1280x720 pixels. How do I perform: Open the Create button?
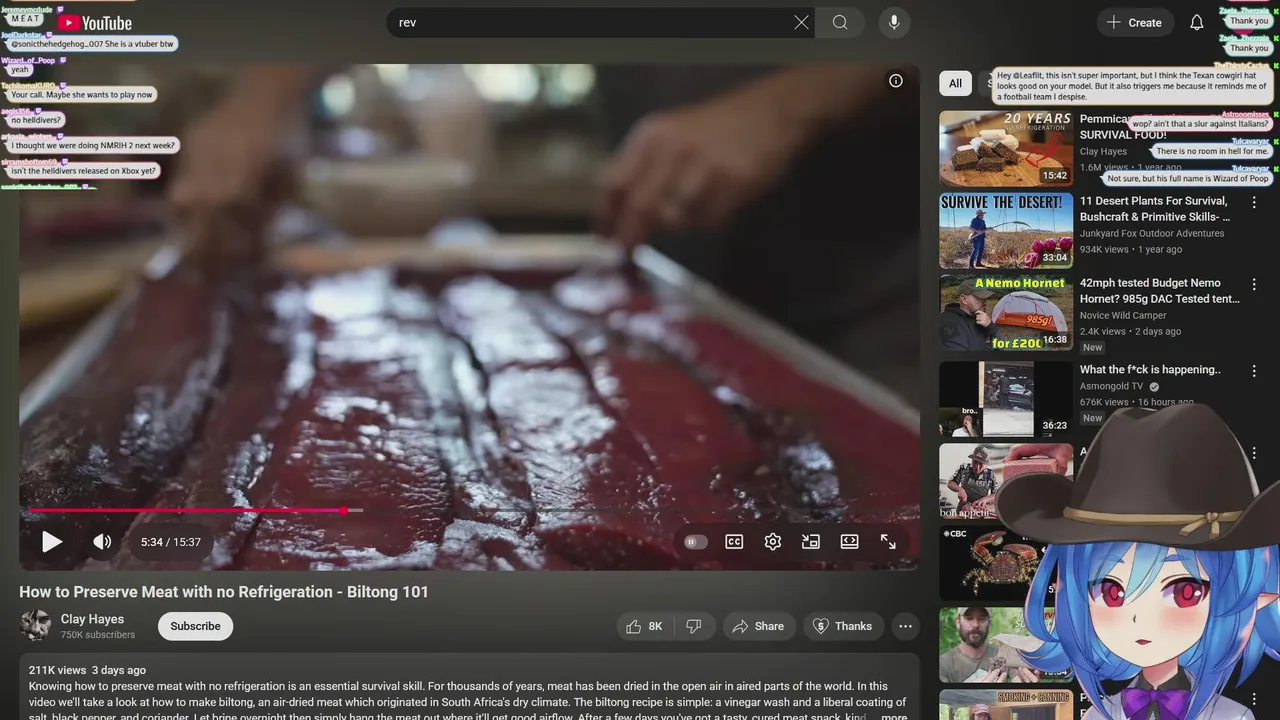[1135, 22]
